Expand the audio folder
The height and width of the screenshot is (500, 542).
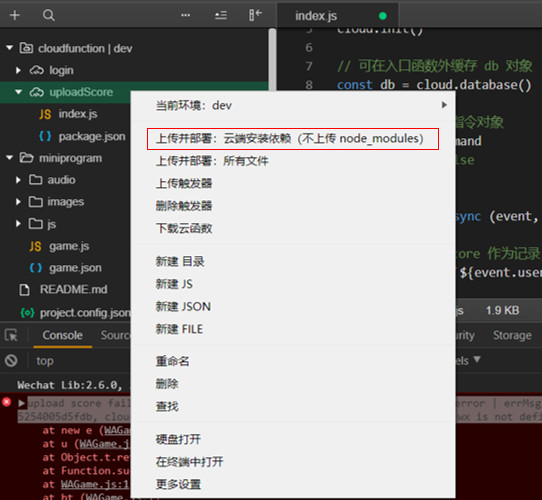coord(18,180)
